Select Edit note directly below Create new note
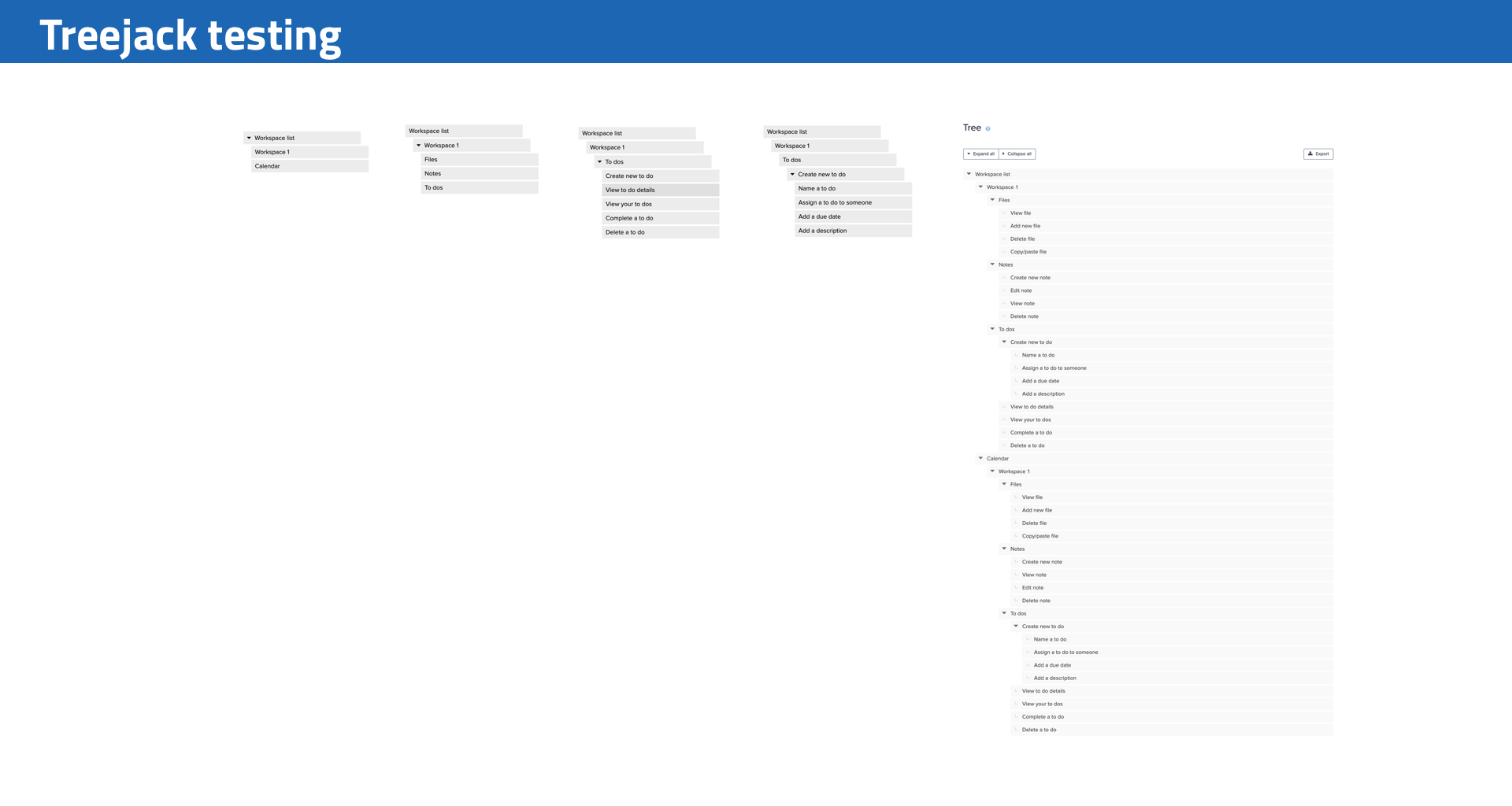 1021,290
